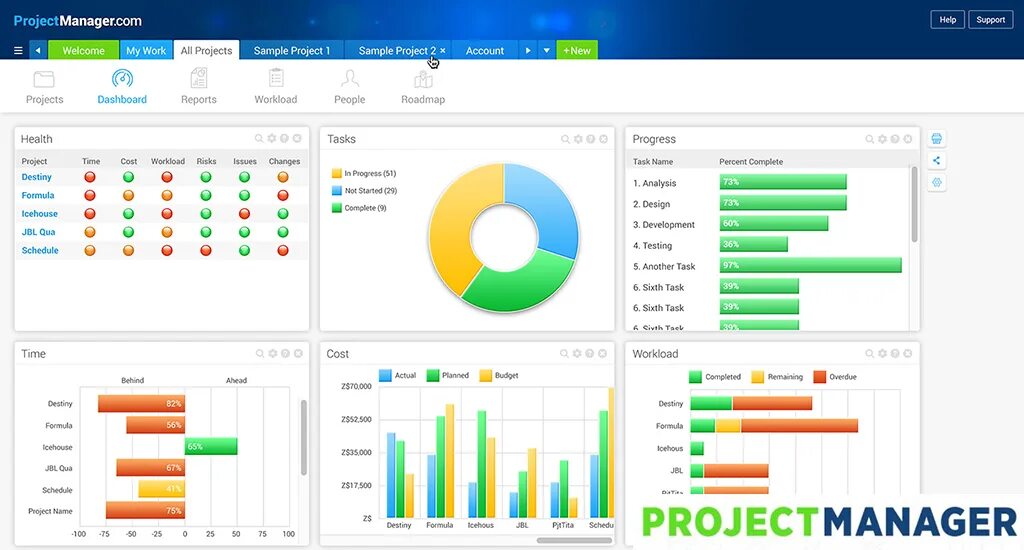Click the 60% Development progress bar
This screenshot has height=550, width=1024.
coord(774,223)
